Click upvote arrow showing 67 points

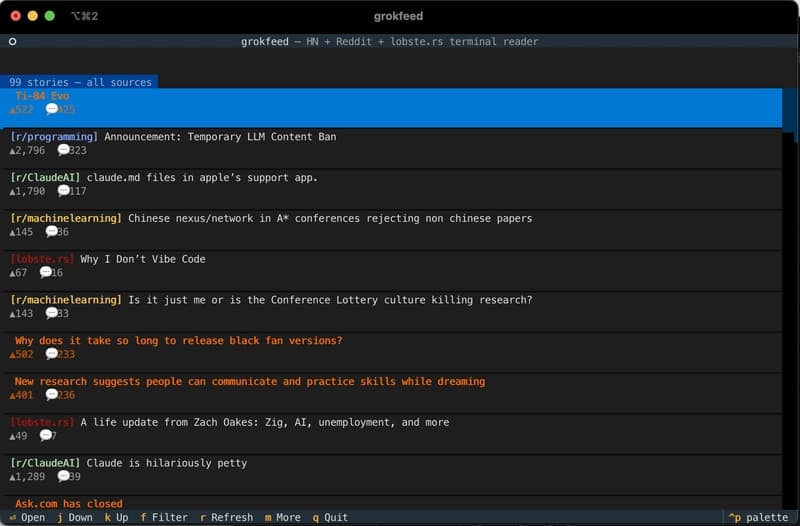(x=12, y=273)
